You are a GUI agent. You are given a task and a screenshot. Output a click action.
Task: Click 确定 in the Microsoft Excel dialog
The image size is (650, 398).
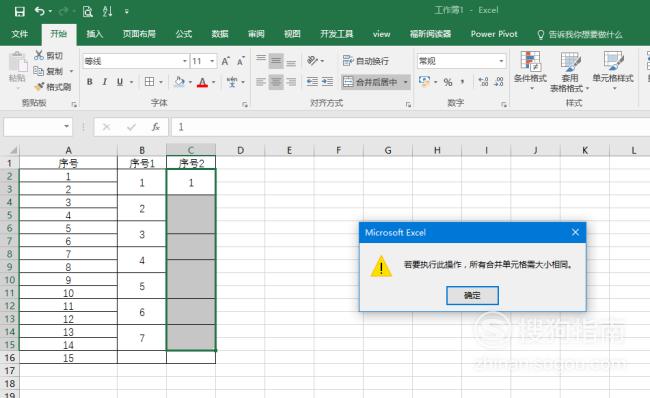point(472,296)
